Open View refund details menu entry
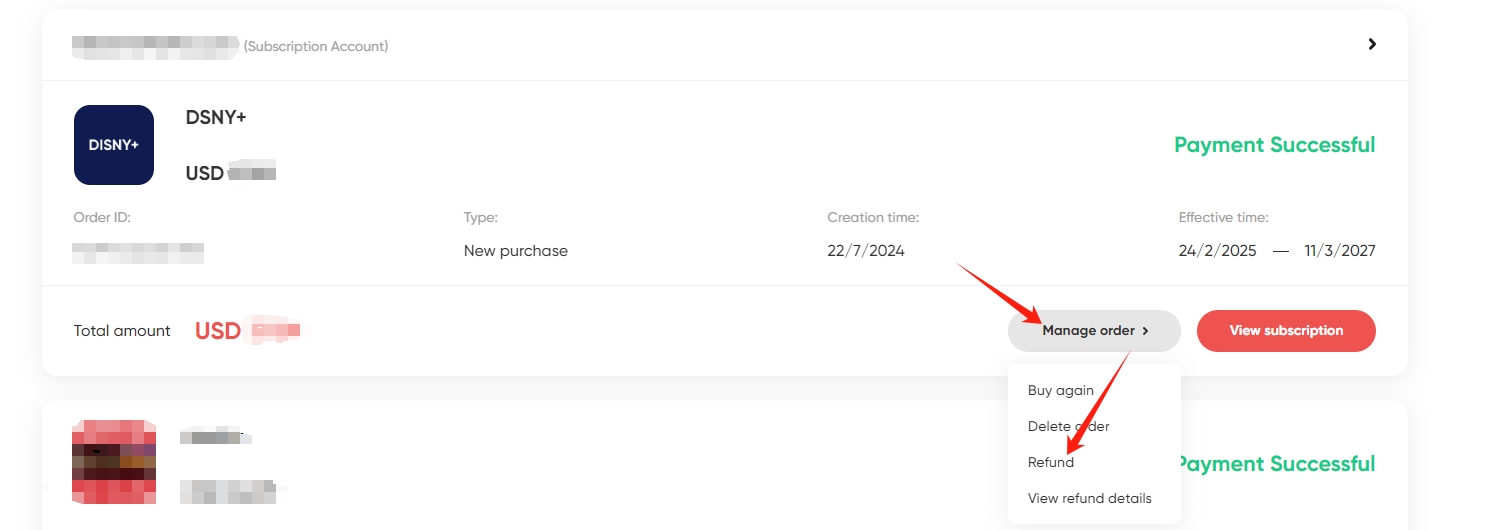The height and width of the screenshot is (530, 1499). pos(1090,498)
